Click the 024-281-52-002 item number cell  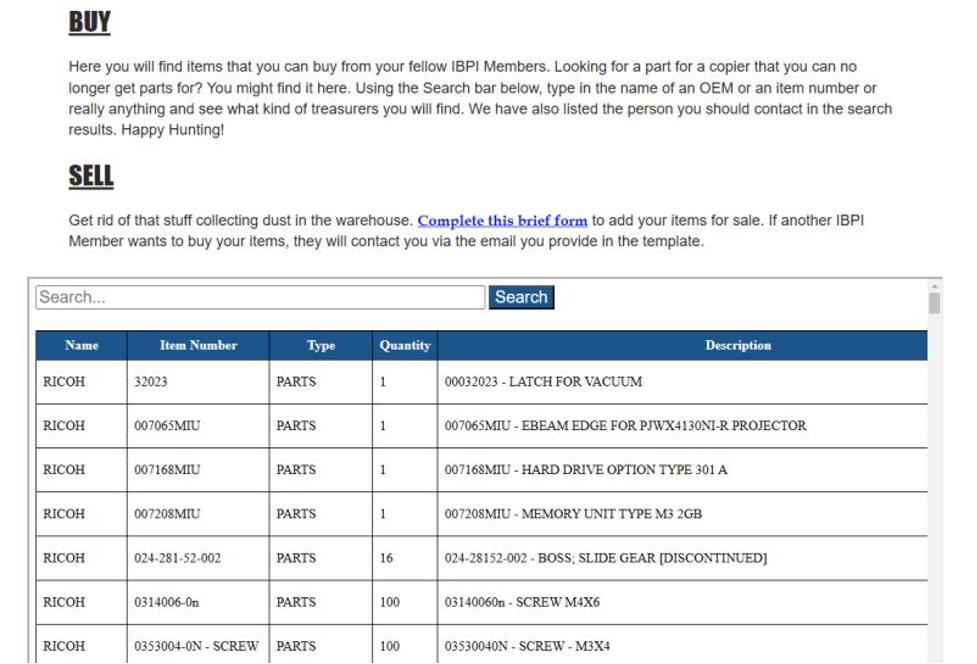pyautogui.click(x=177, y=557)
